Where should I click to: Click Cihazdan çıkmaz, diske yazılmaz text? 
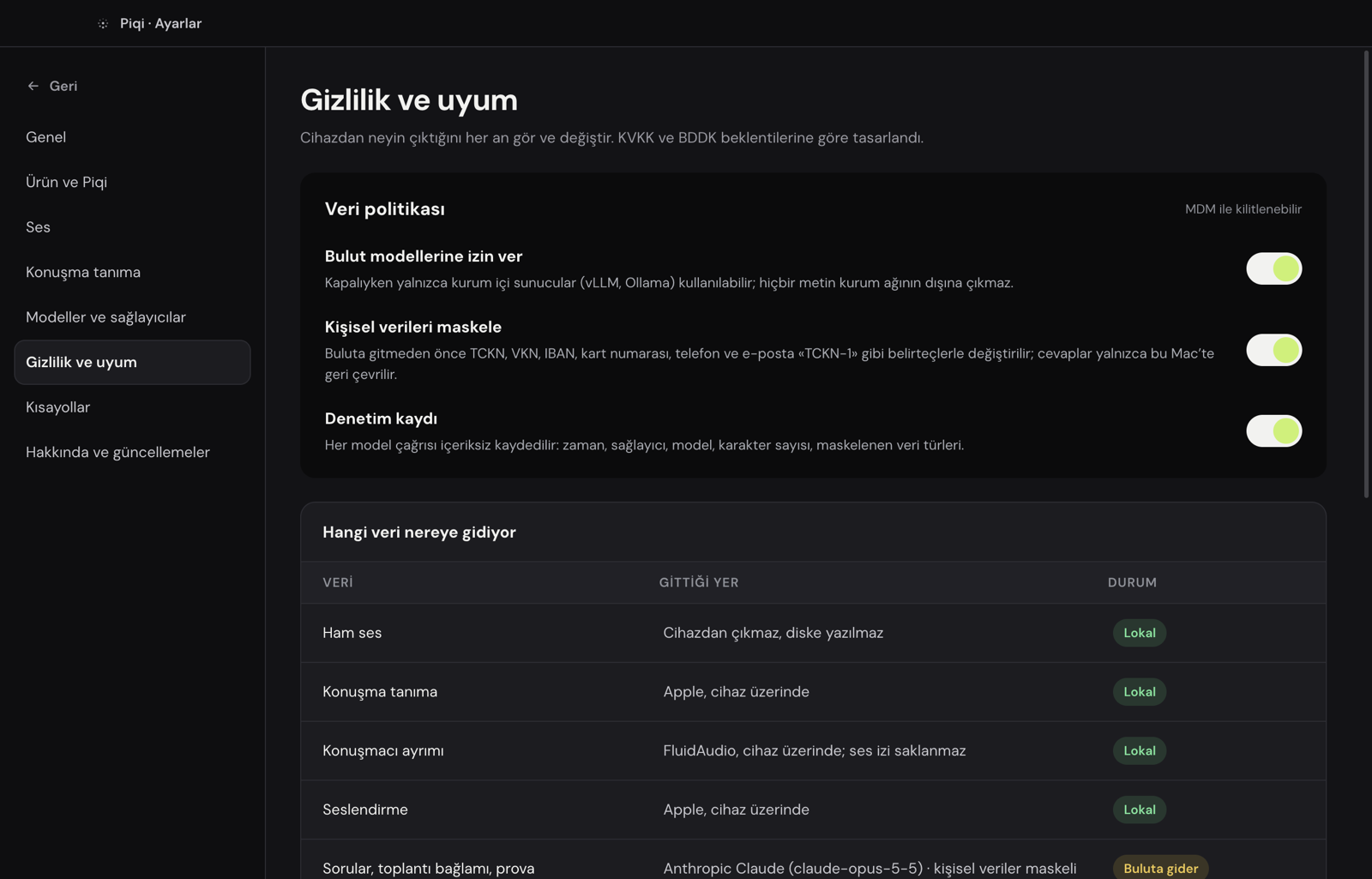773,633
